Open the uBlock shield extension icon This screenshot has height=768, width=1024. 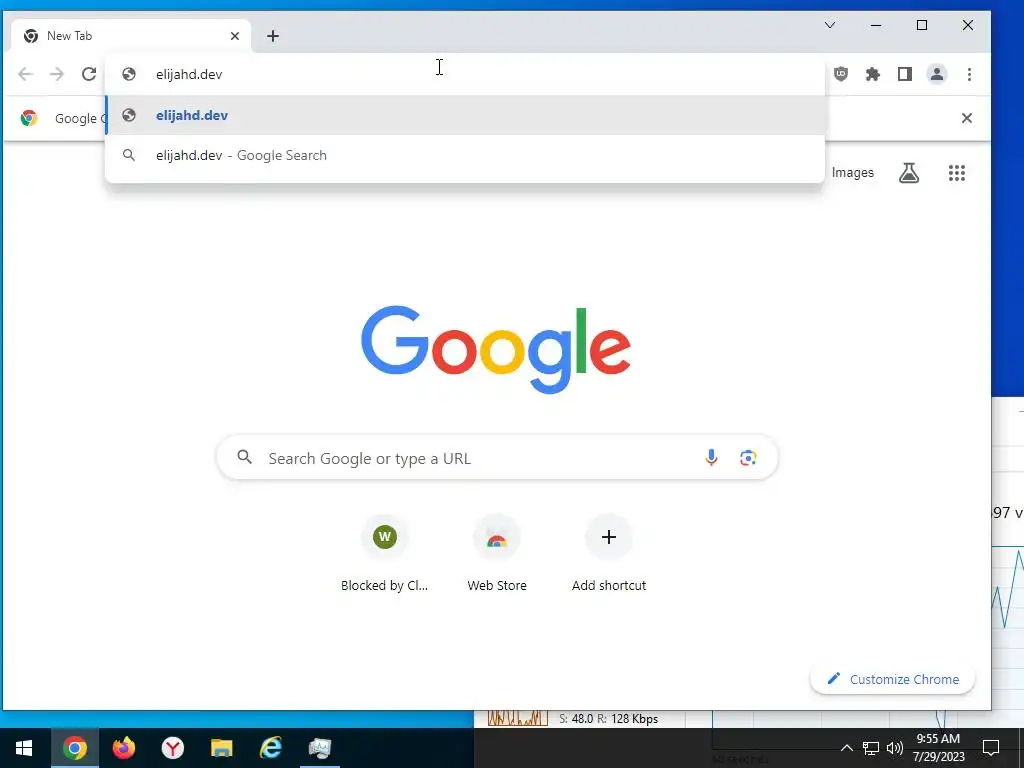(x=840, y=74)
